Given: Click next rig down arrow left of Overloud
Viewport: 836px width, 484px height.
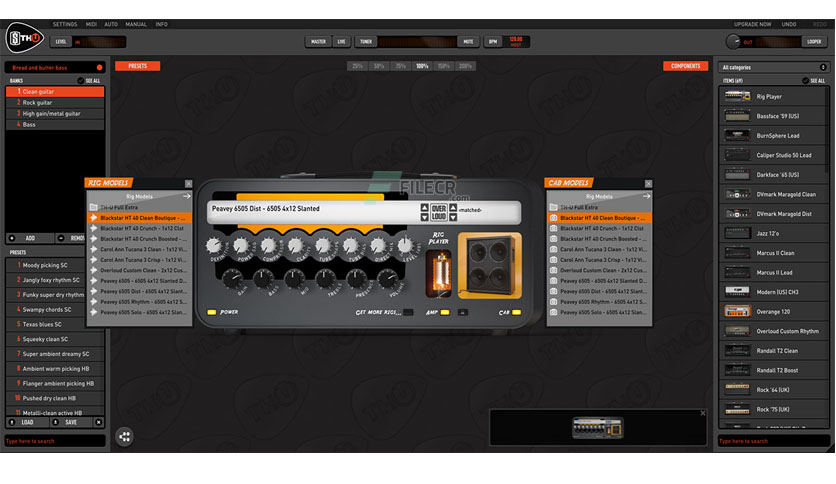Looking at the screenshot, I should click(424, 217).
